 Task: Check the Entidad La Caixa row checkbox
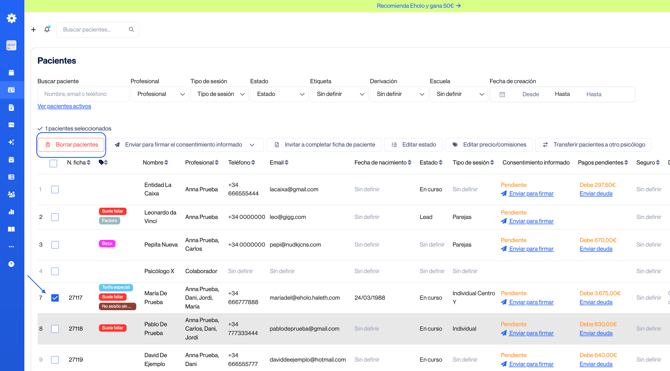point(55,189)
